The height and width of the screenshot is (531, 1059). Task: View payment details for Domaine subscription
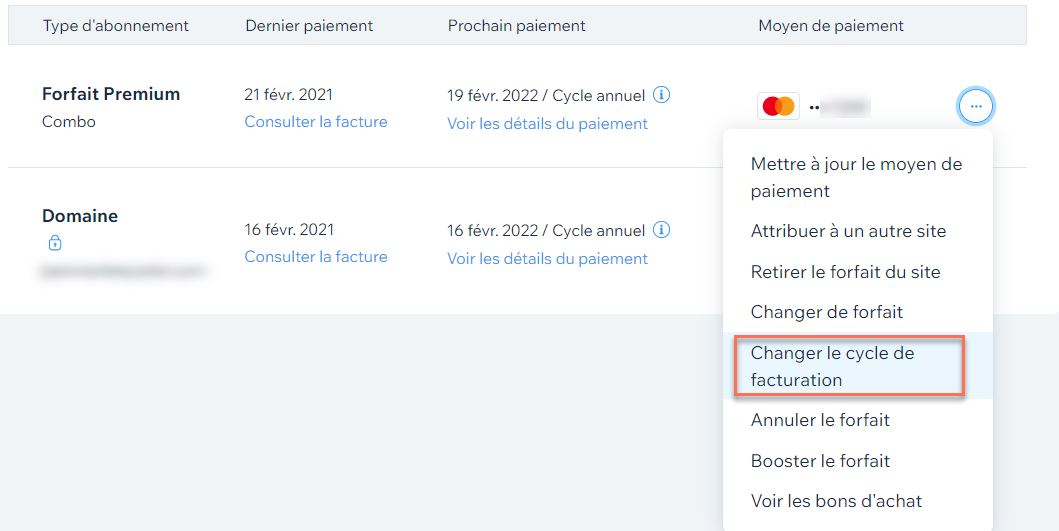[x=547, y=259]
